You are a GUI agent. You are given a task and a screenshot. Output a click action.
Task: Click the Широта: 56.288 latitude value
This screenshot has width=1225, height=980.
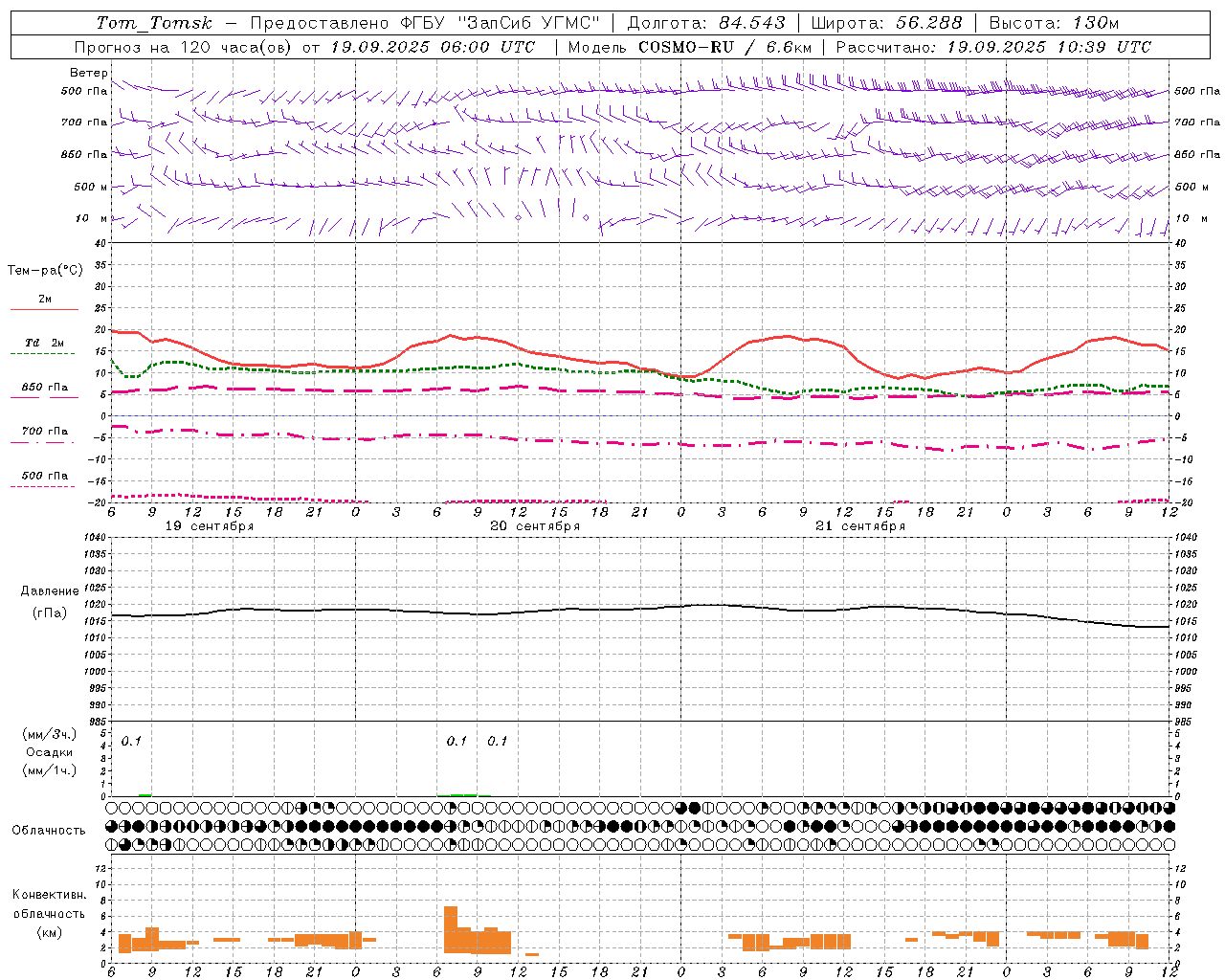(886, 23)
